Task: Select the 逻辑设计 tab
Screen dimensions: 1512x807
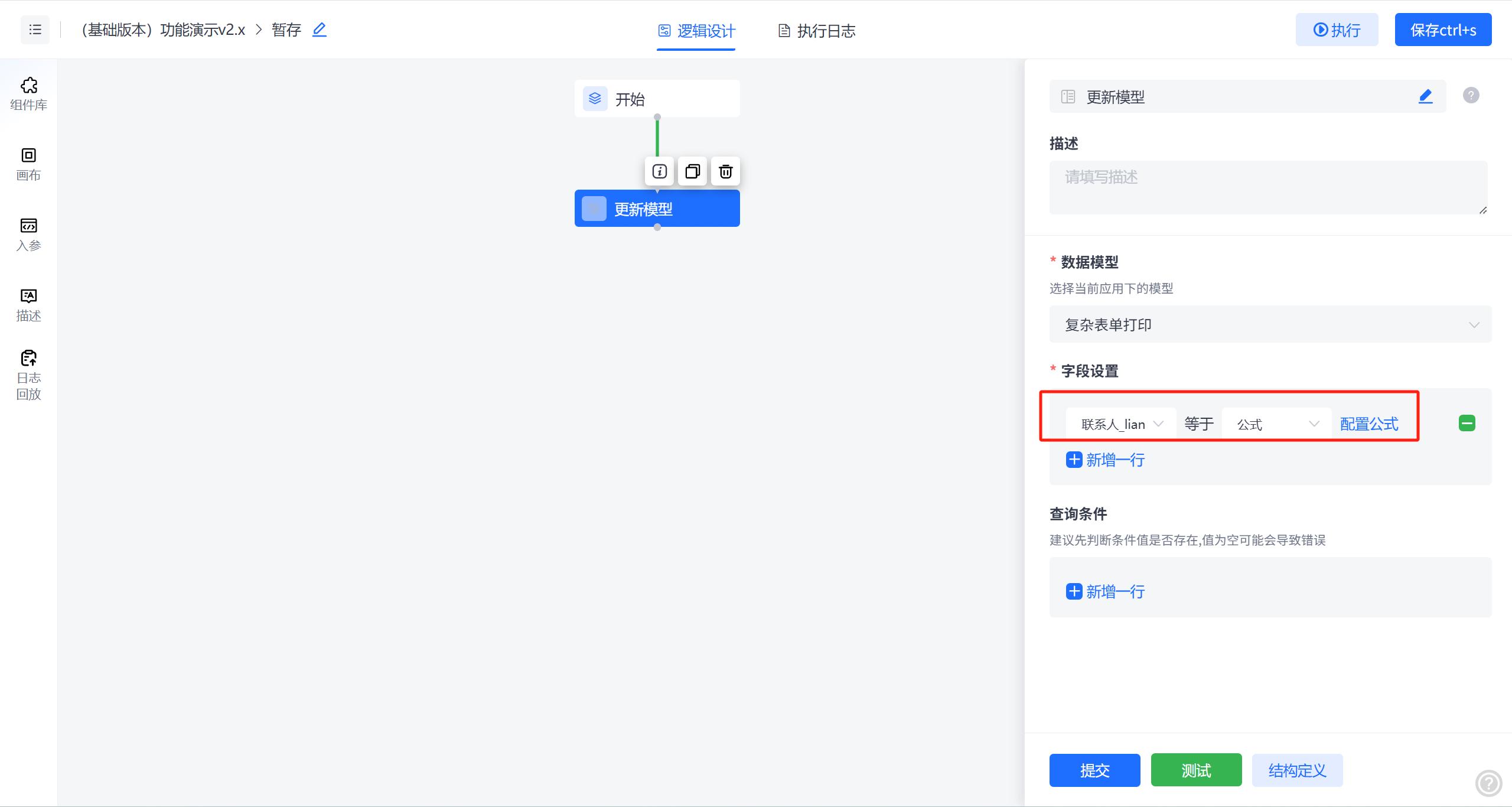Action: (696, 31)
